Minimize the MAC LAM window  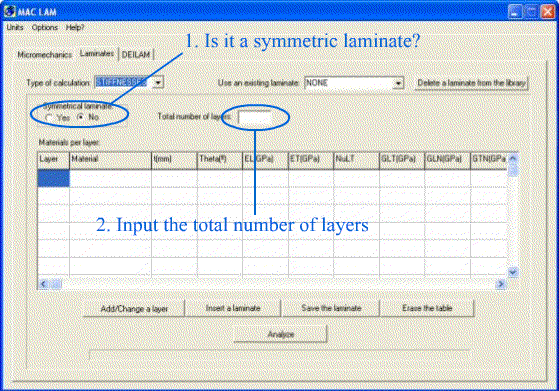point(515,12)
